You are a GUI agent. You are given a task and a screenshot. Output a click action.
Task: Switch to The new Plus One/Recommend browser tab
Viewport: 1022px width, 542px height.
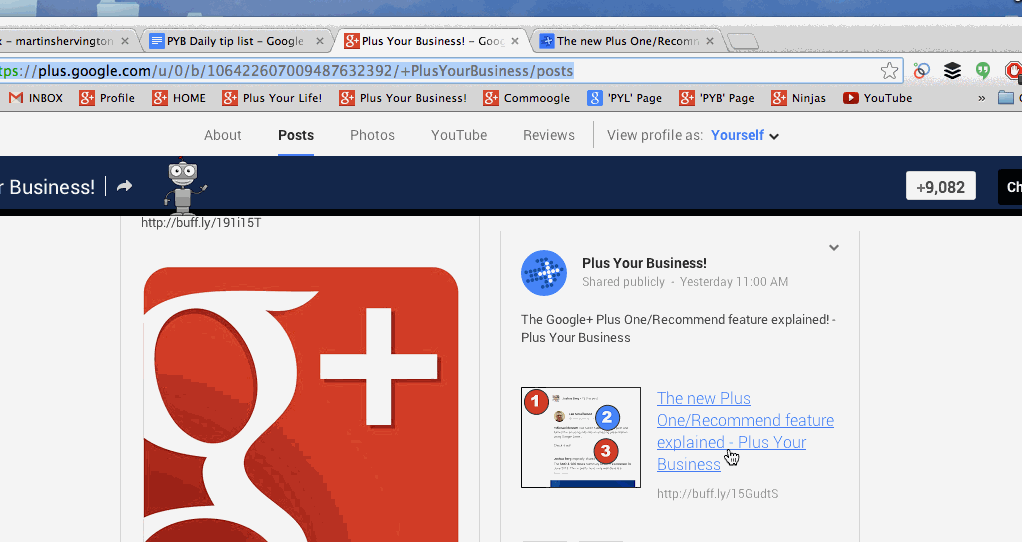coord(628,41)
